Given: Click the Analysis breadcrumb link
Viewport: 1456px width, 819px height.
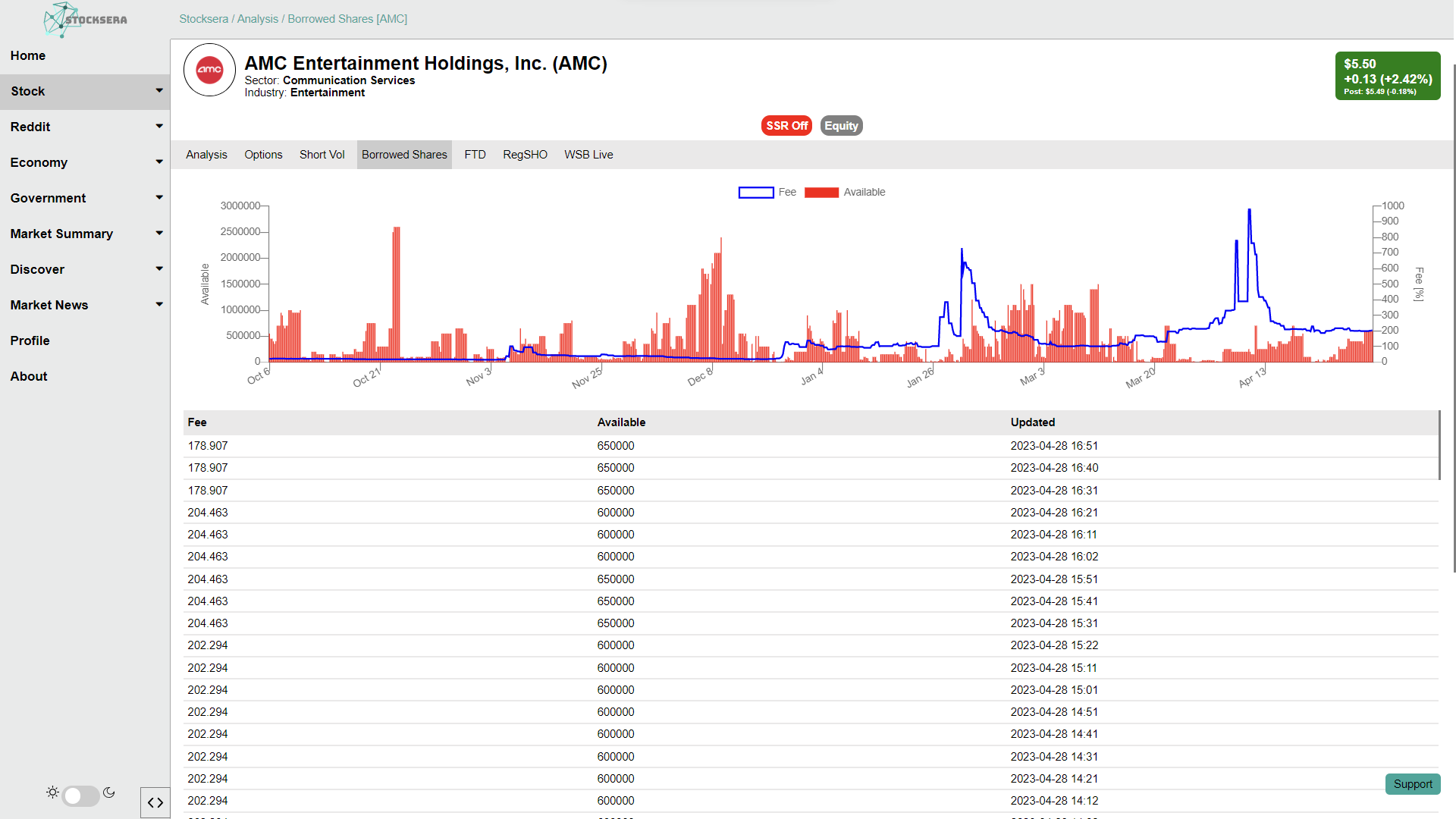Looking at the screenshot, I should point(258,19).
